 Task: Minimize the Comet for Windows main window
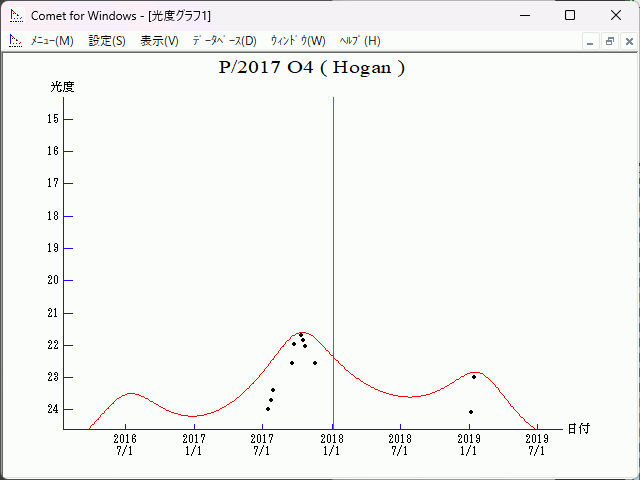point(524,15)
